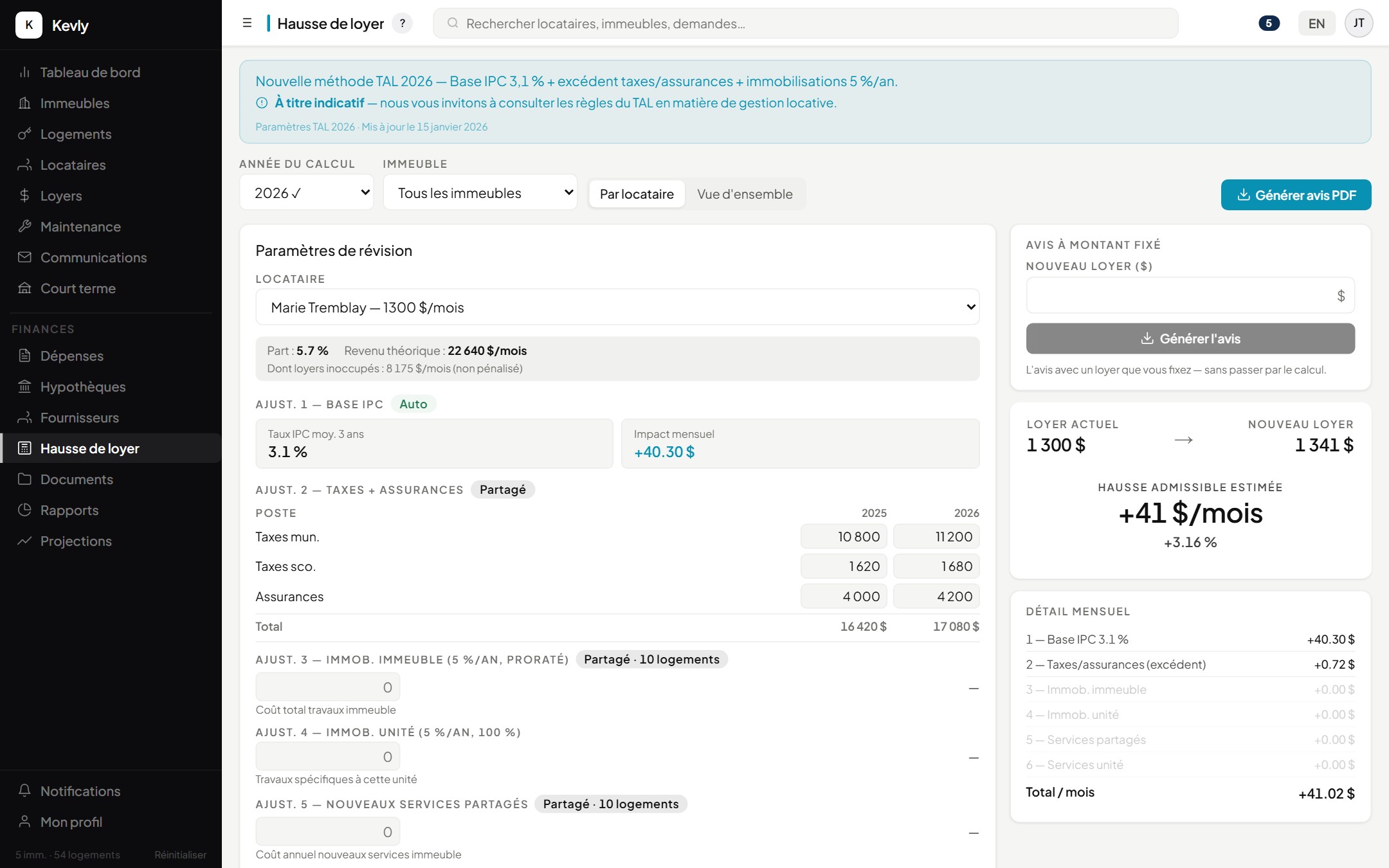Screen dimensions: 1389x868
Task: Open Rapports chart item
Action: click(x=111, y=510)
